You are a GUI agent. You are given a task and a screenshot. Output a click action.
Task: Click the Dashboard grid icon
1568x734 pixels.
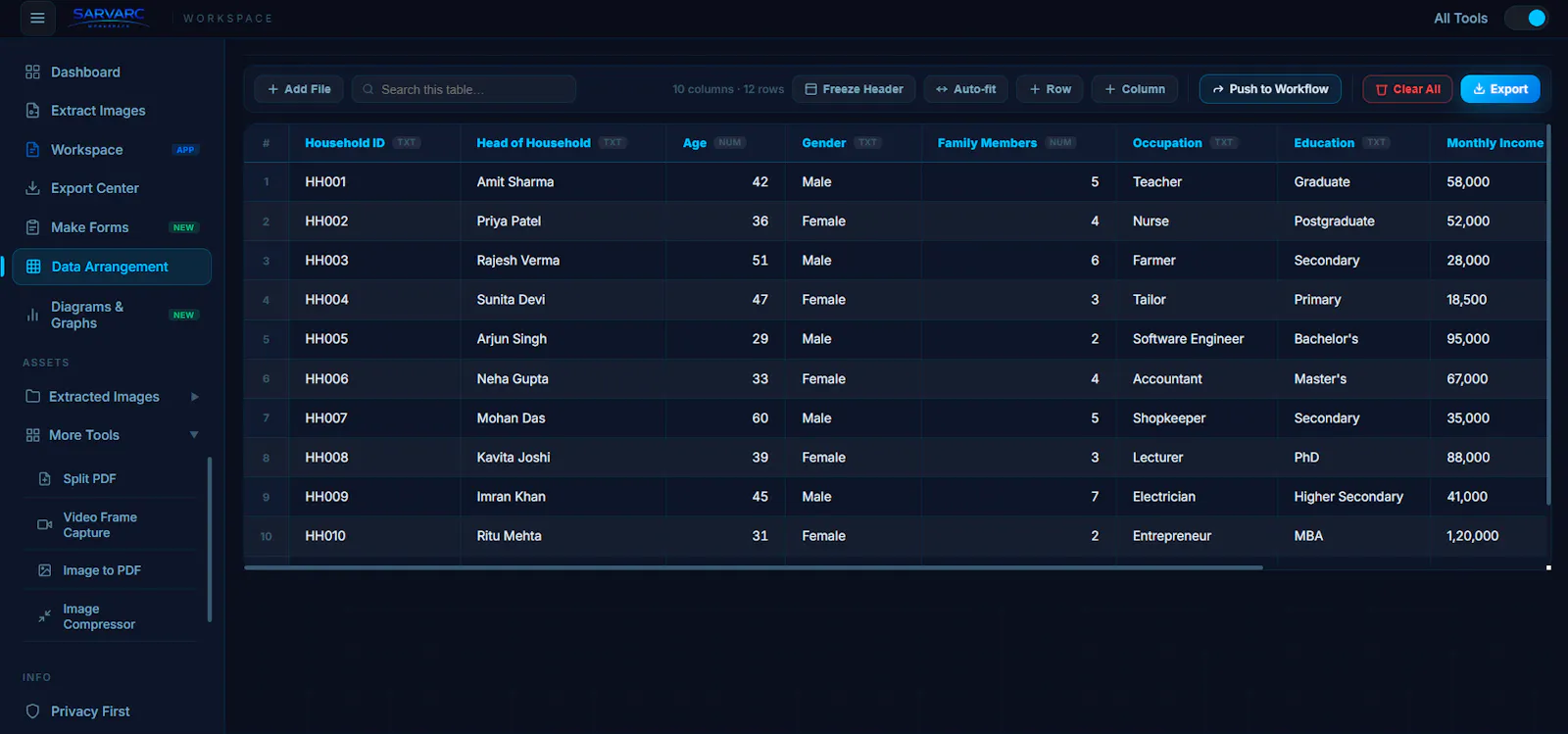32,72
